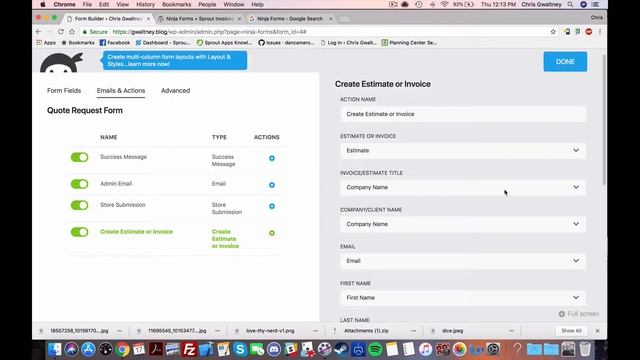Open settings gear for Success Message action
The height and width of the screenshot is (360, 640).
coord(272,158)
